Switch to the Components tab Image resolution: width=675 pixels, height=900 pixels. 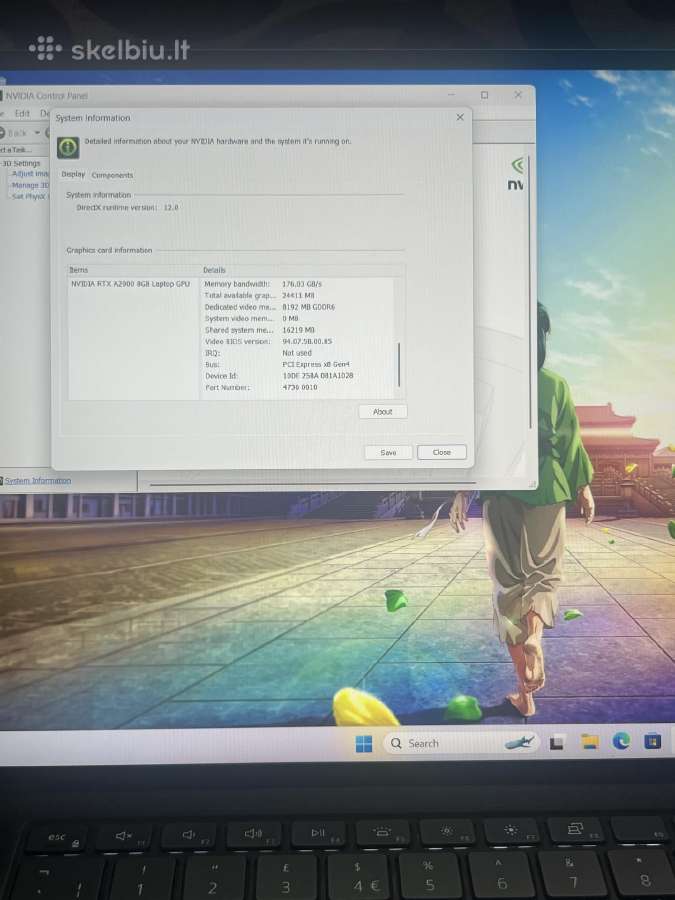coord(112,175)
